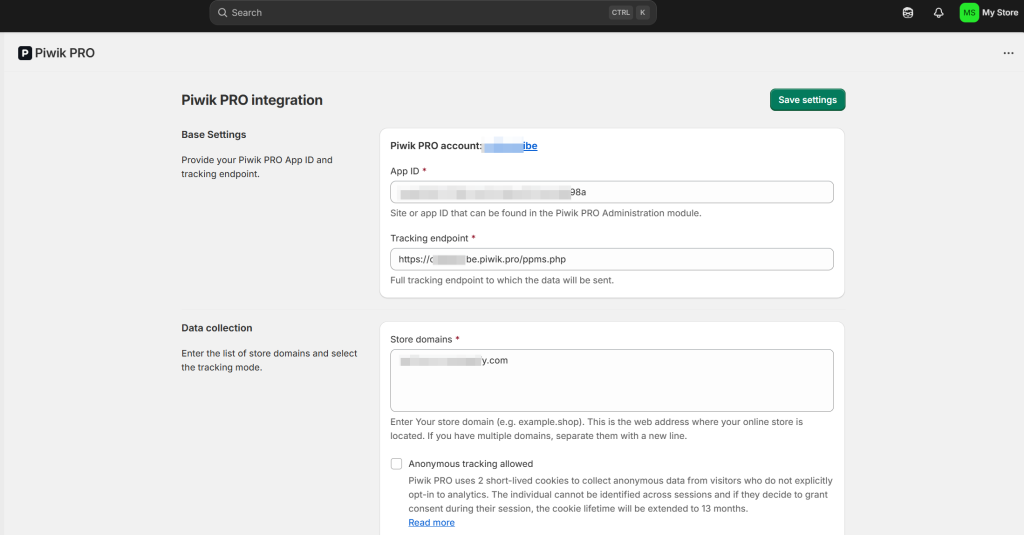The width and height of the screenshot is (1024, 535).
Task: Open the sidekick assistant icon in top bar
Action: [908, 12]
